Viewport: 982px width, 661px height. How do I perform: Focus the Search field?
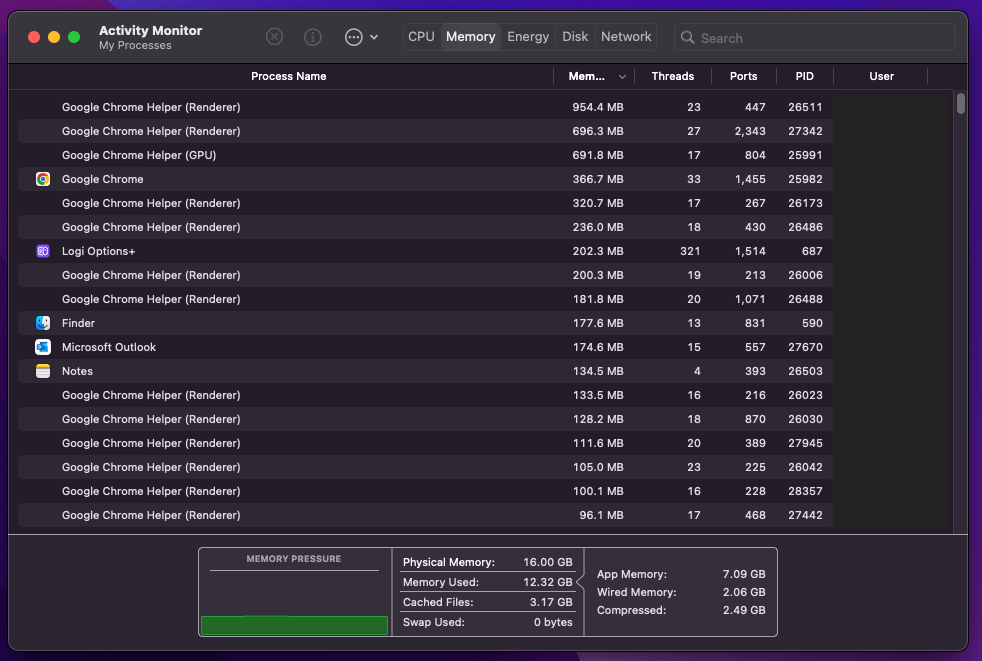tap(815, 38)
